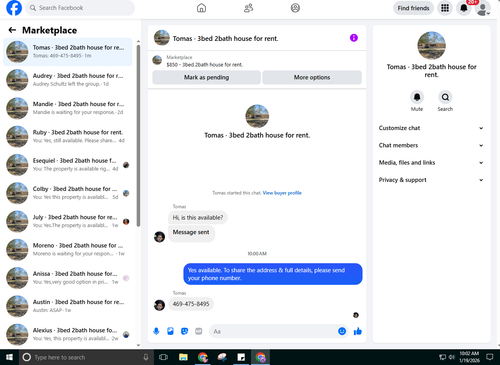Click Mark as pending button

click(206, 77)
